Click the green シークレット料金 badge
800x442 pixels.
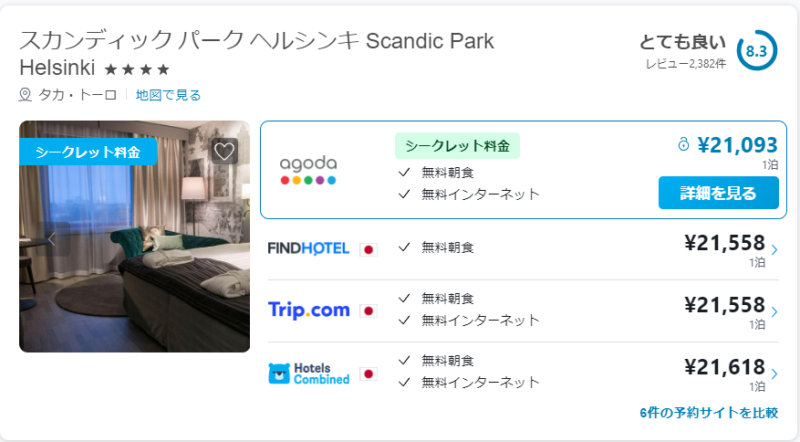[x=457, y=146]
